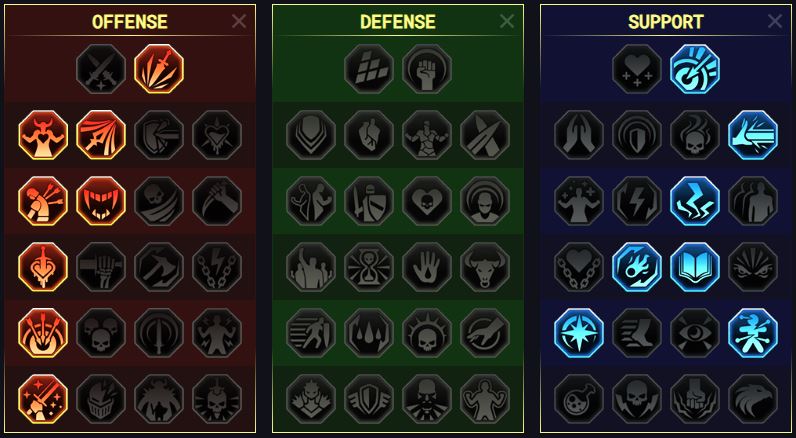Close the Support mastery panel
This screenshot has width=796, height=438.
[x=775, y=21]
